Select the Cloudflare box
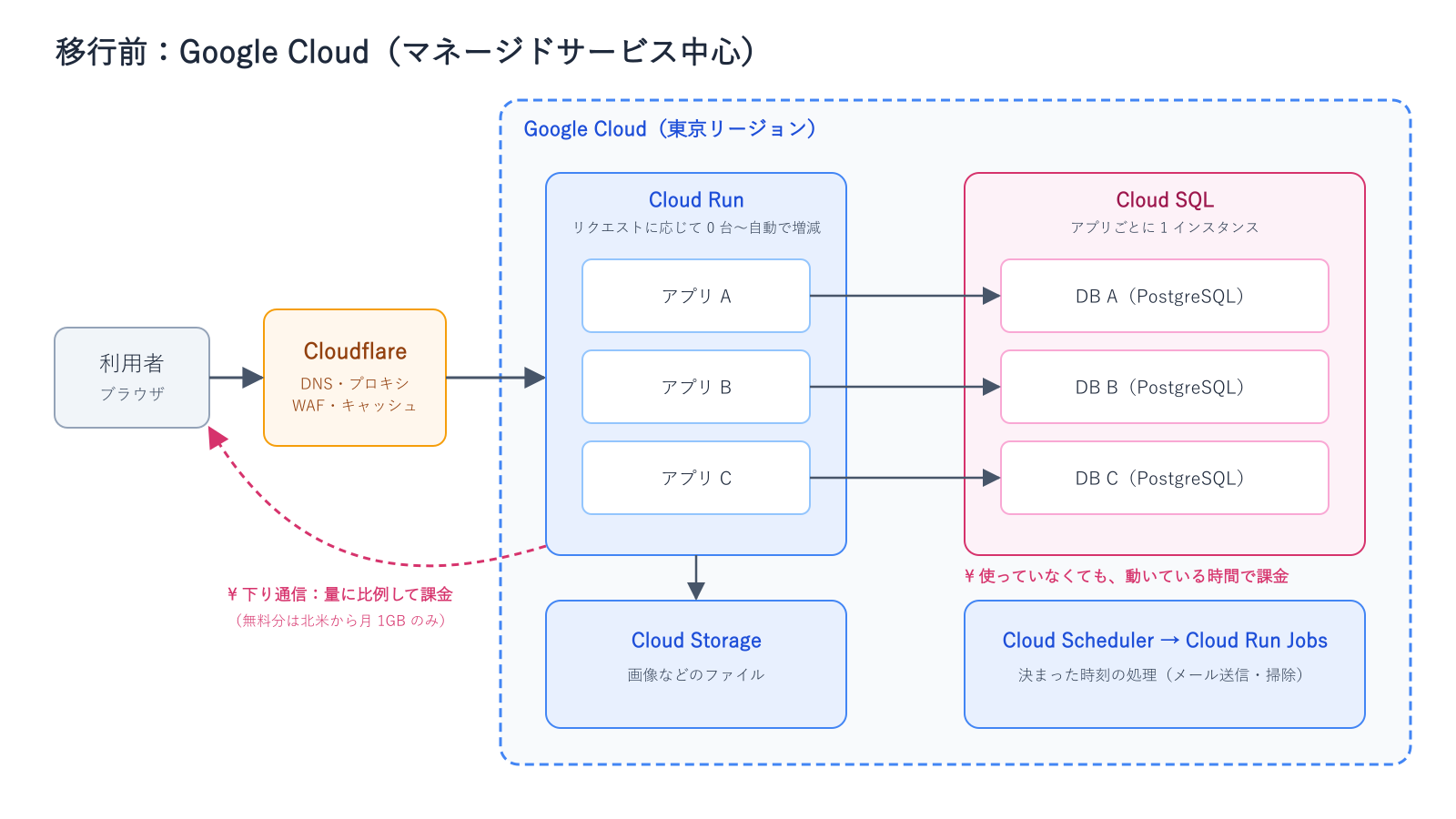The width and height of the screenshot is (1456, 819). pyautogui.click(x=355, y=378)
